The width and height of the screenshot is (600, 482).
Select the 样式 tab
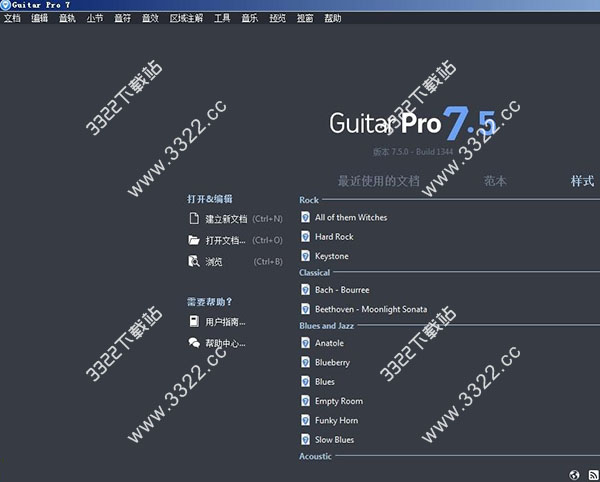point(582,181)
